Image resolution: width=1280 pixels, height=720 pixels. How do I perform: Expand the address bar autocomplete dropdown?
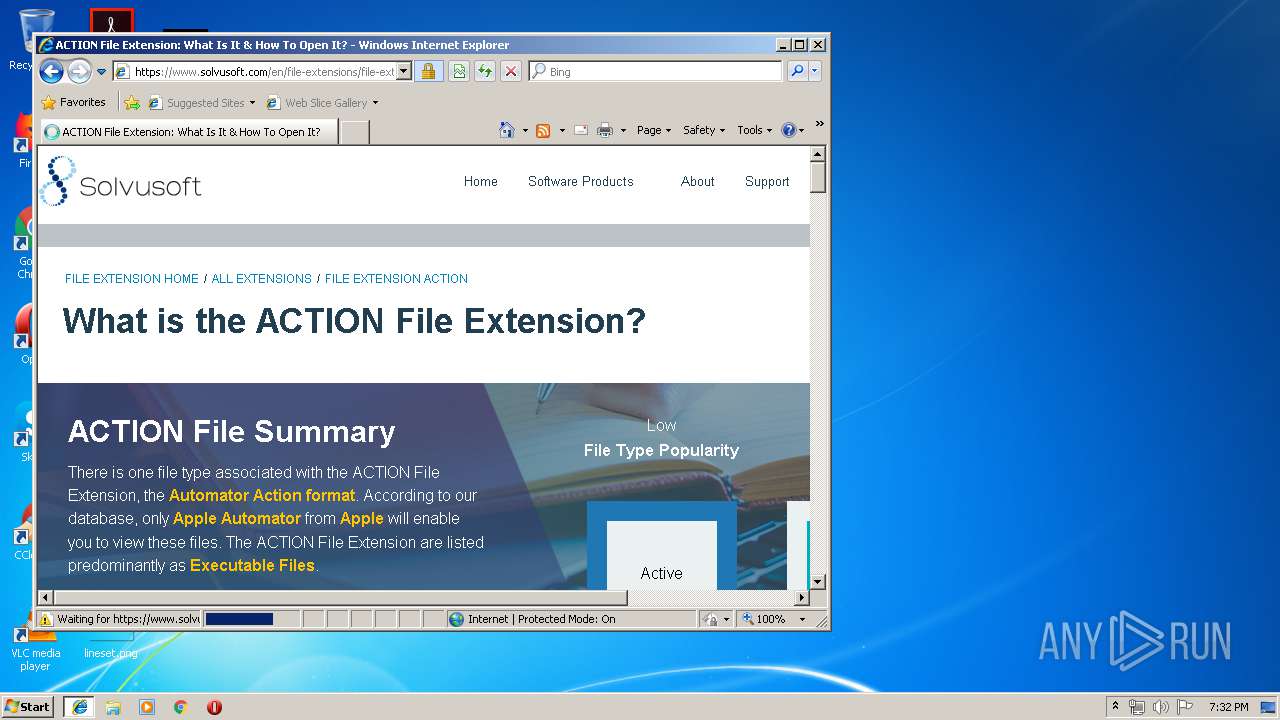pyautogui.click(x=404, y=72)
